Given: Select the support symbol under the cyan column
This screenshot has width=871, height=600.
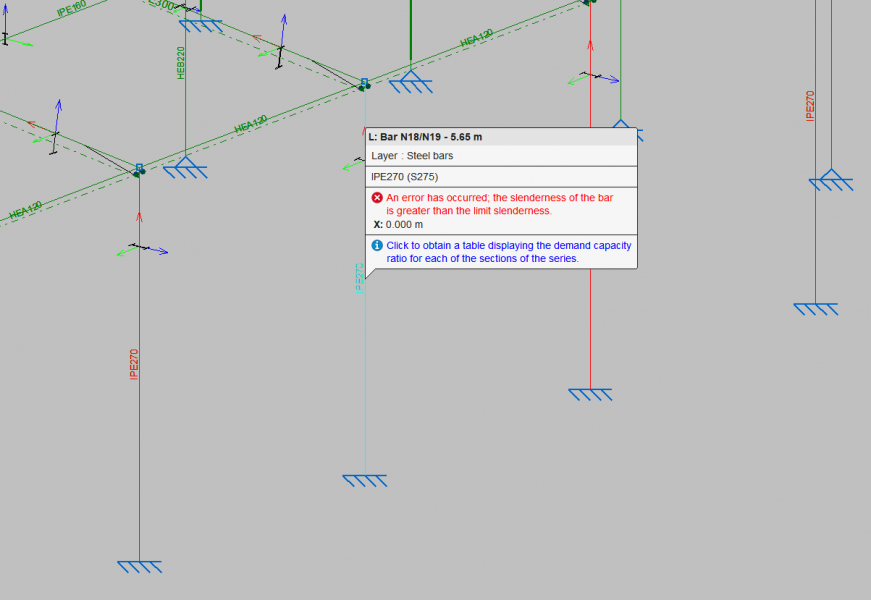Looking at the screenshot, I should point(364,481).
